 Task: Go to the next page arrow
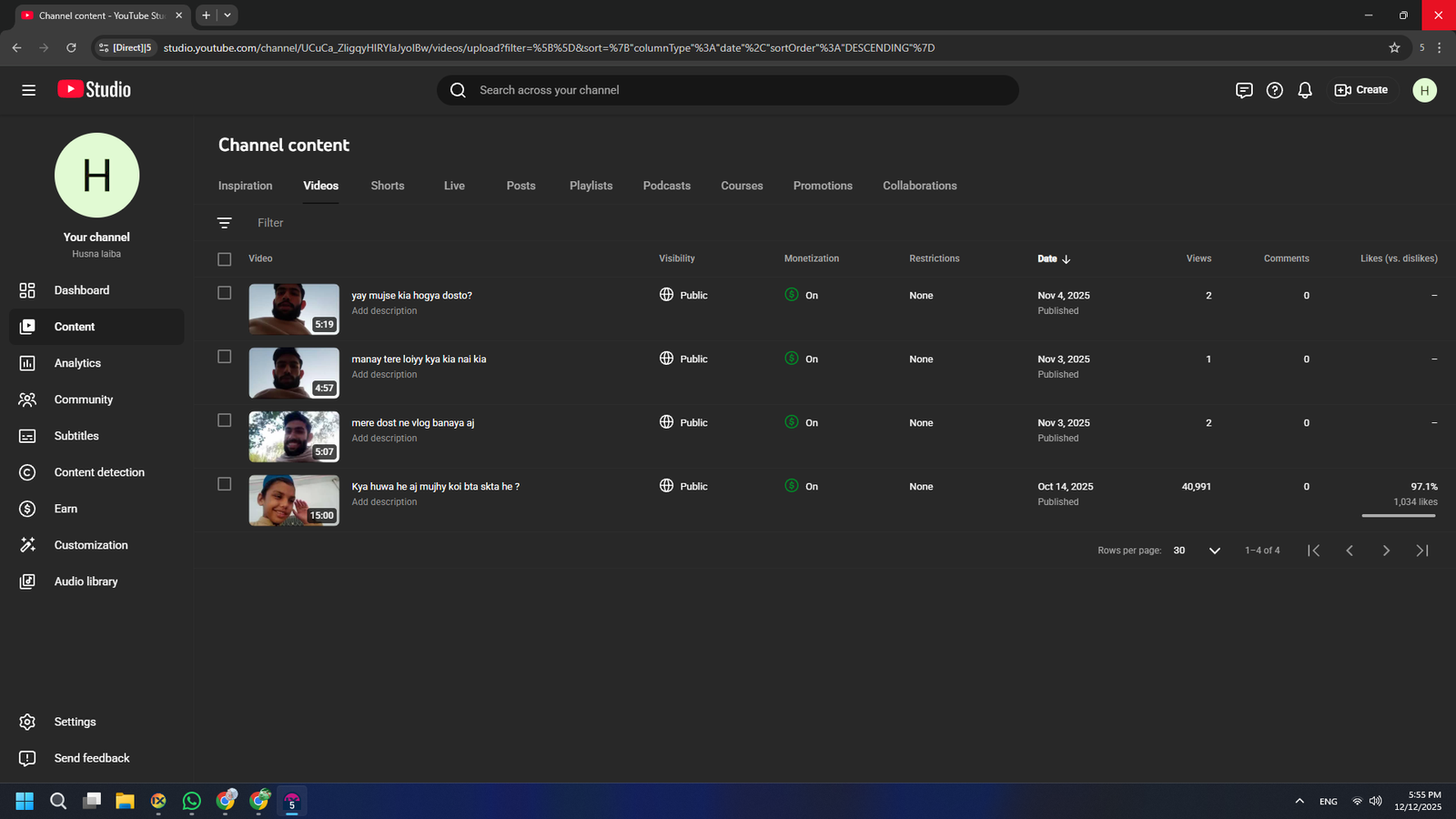[x=1385, y=551]
